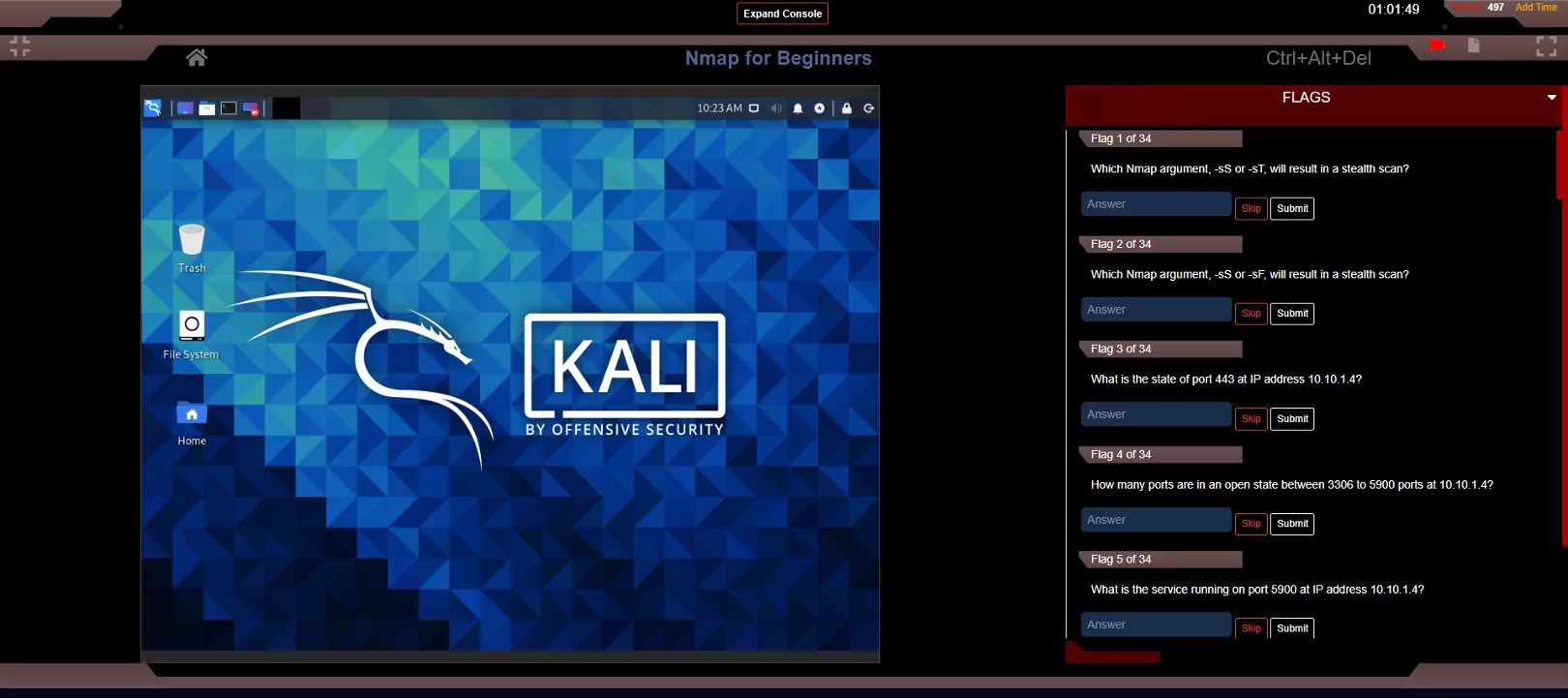Click the Flag 4 of 34 header

tap(1161, 454)
